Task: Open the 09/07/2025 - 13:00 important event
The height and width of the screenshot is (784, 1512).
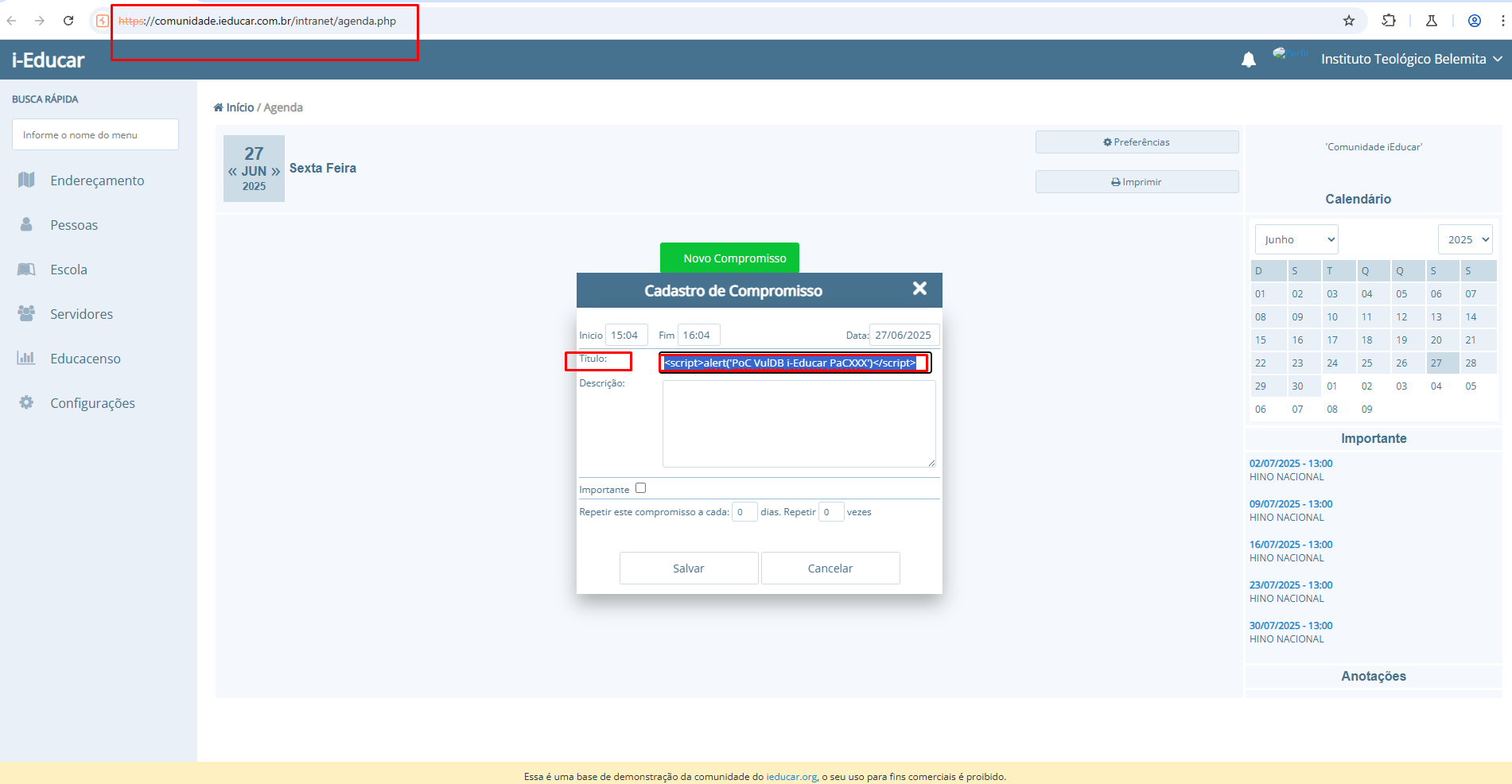Action: [x=1291, y=504]
